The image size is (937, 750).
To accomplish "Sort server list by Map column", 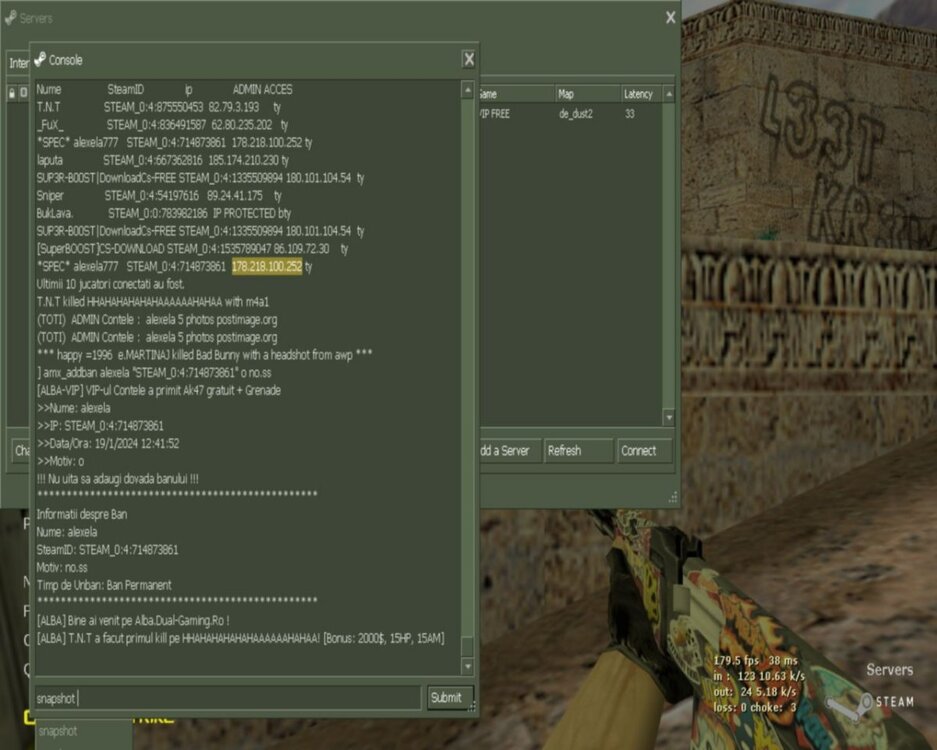I will tap(585, 94).
